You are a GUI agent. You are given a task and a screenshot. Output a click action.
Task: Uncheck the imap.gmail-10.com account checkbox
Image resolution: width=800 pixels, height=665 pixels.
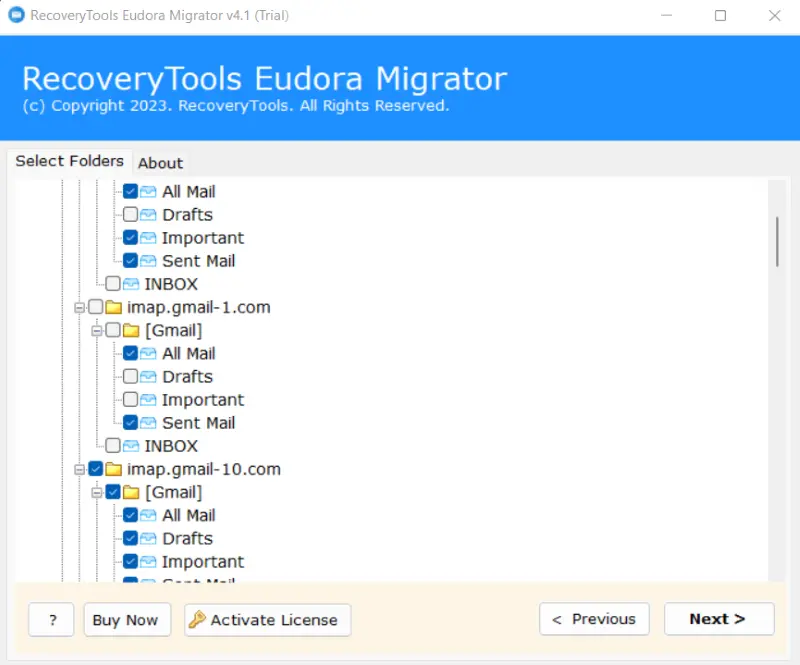(x=95, y=469)
